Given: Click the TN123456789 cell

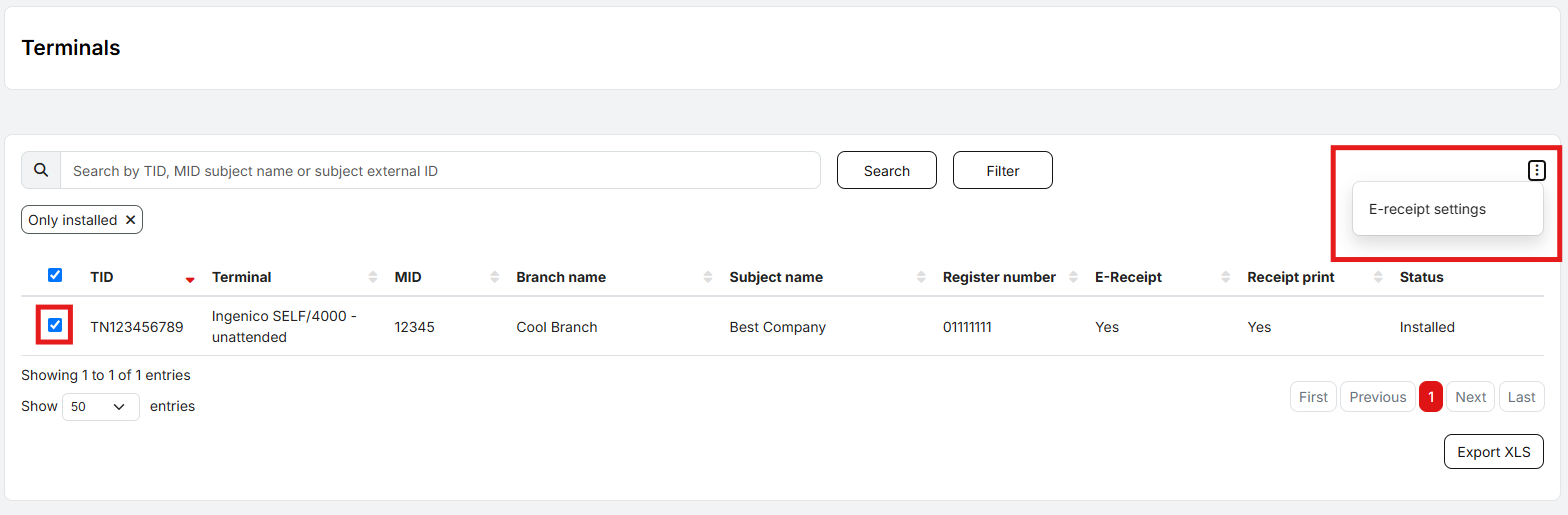Looking at the screenshot, I should (137, 327).
